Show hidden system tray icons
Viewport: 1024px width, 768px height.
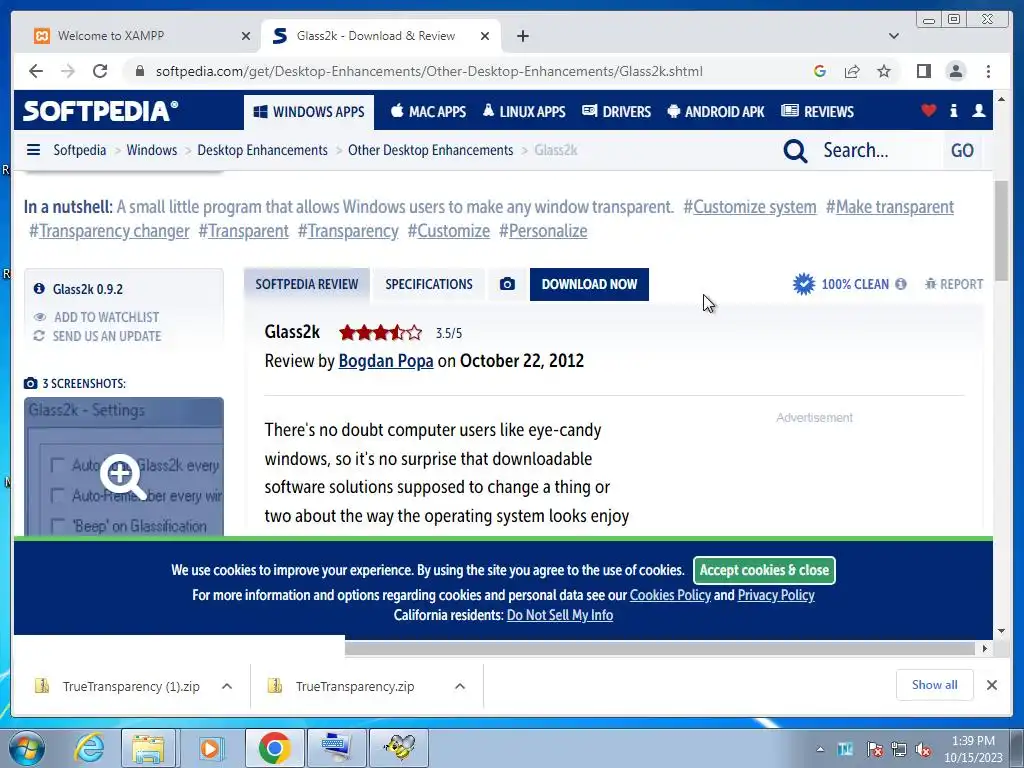click(x=820, y=749)
